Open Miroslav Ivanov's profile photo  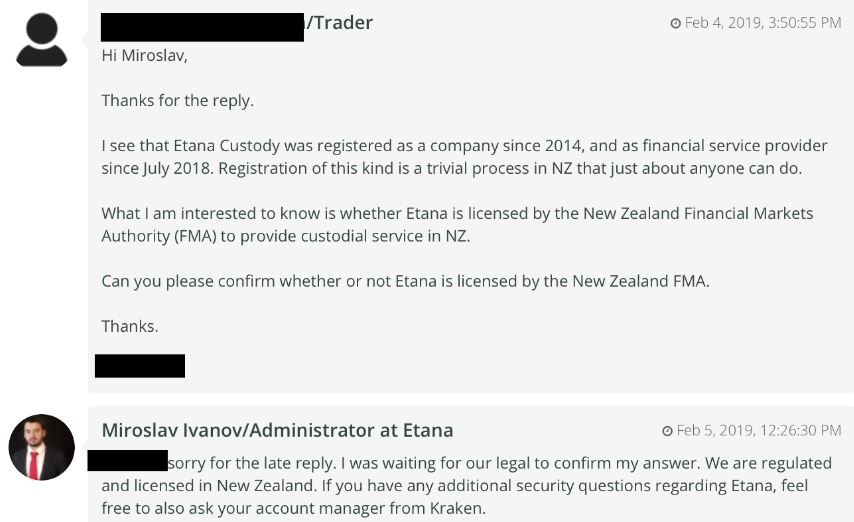(x=42, y=447)
